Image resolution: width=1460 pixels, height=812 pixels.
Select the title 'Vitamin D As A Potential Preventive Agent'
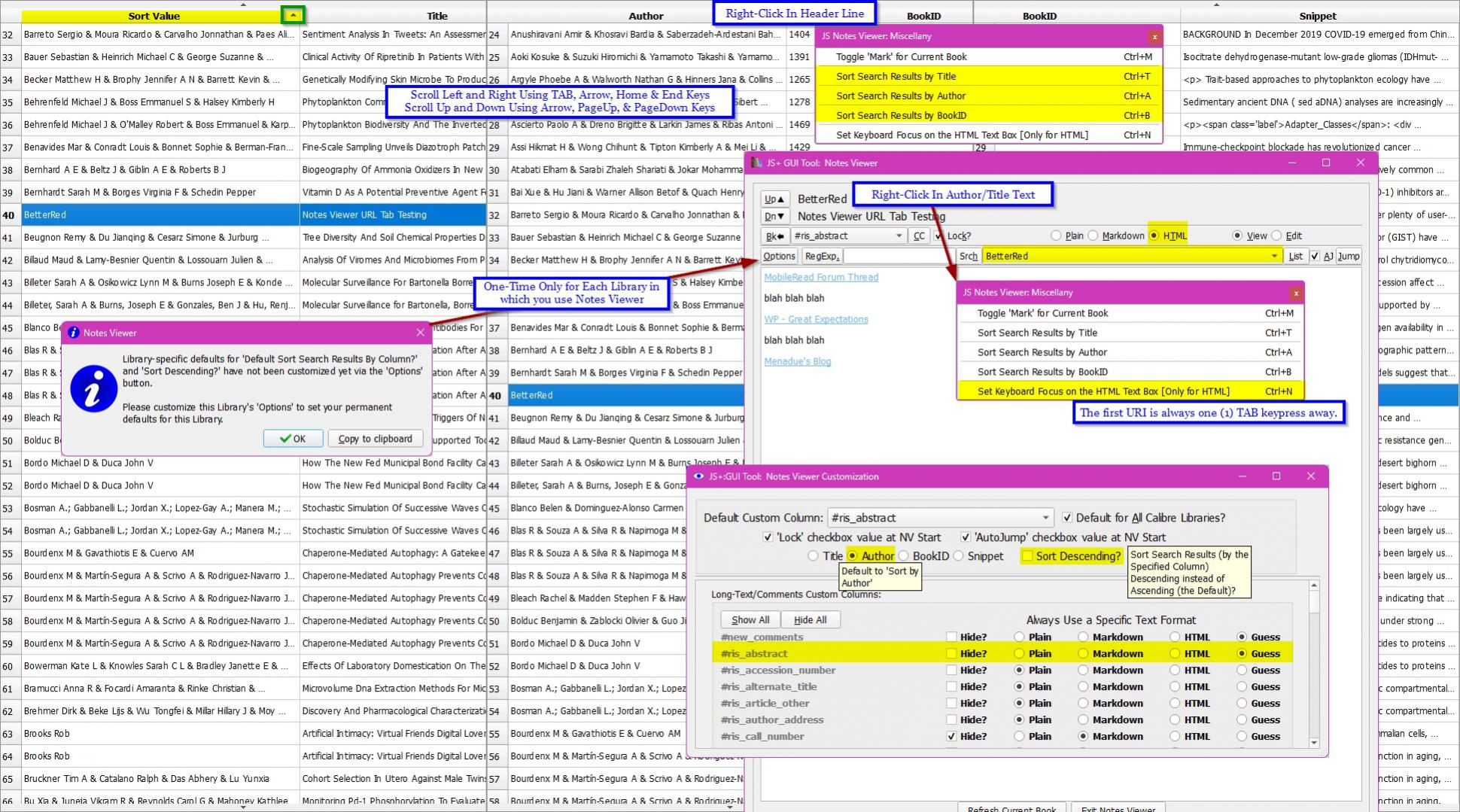click(394, 192)
